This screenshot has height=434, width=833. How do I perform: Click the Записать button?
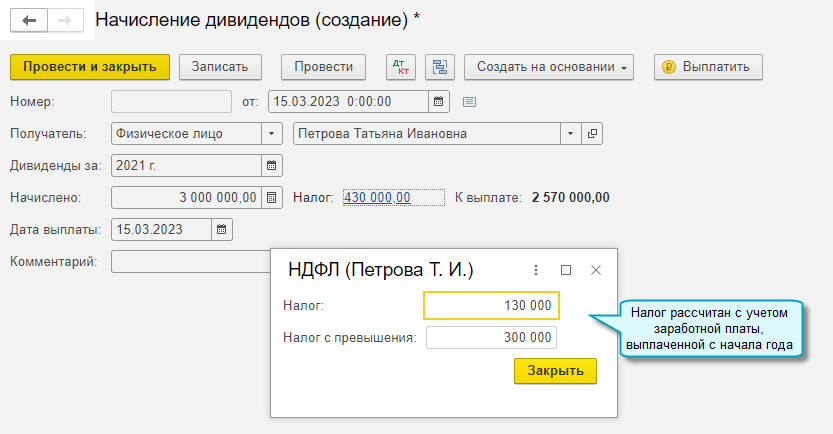pyautogui.click(x=220, y=67)
